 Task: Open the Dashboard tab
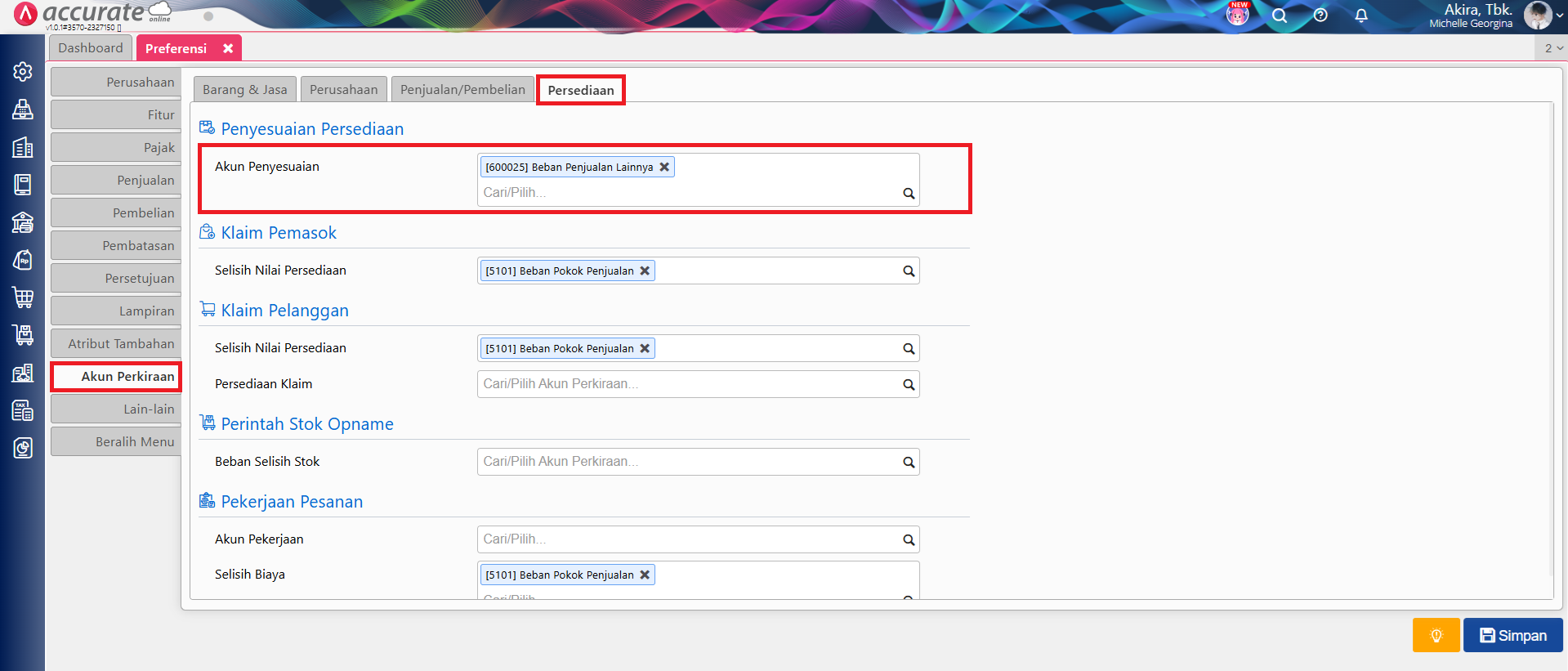90,48
